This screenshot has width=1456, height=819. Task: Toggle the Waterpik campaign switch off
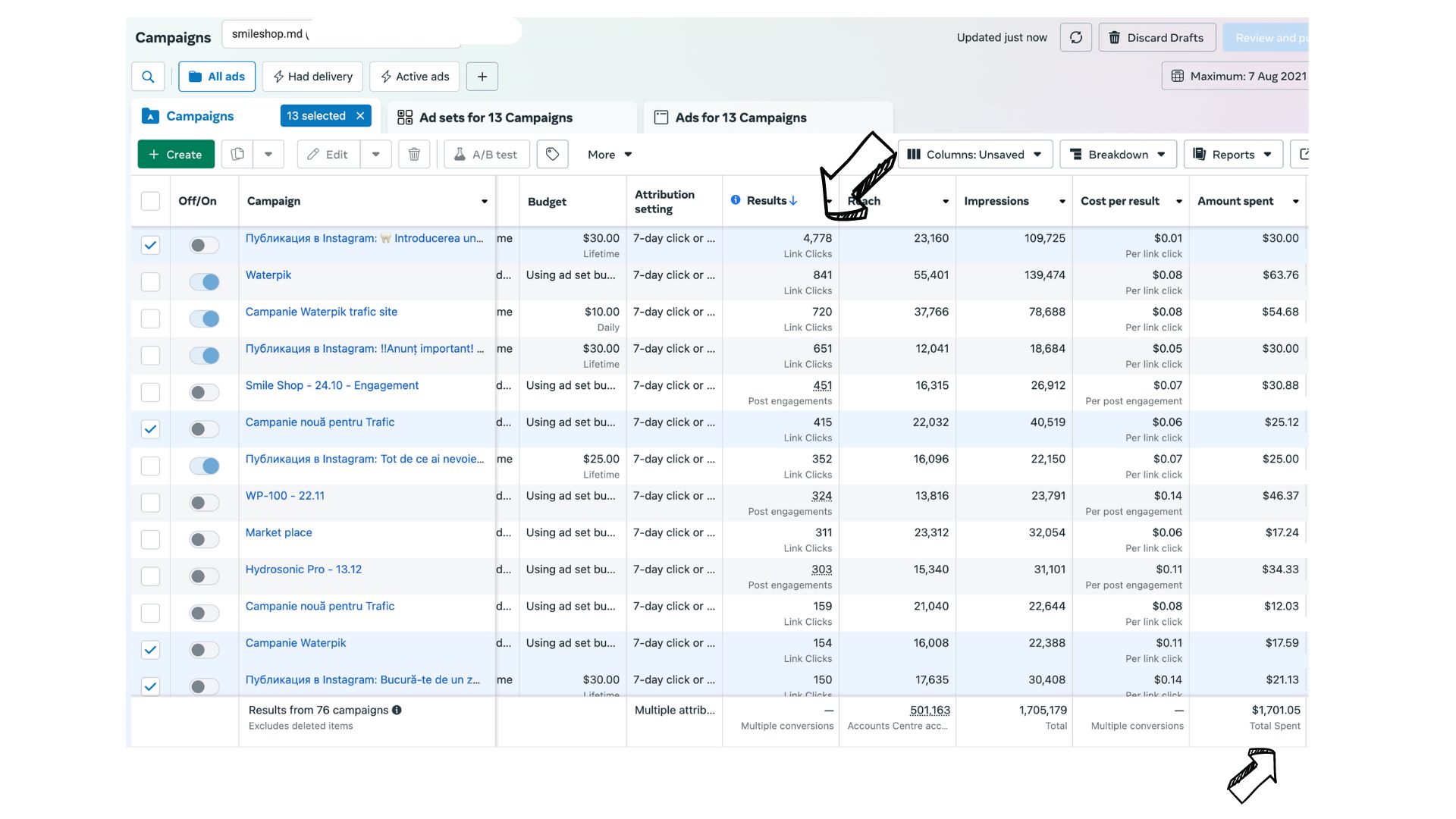tap(204, 282)
